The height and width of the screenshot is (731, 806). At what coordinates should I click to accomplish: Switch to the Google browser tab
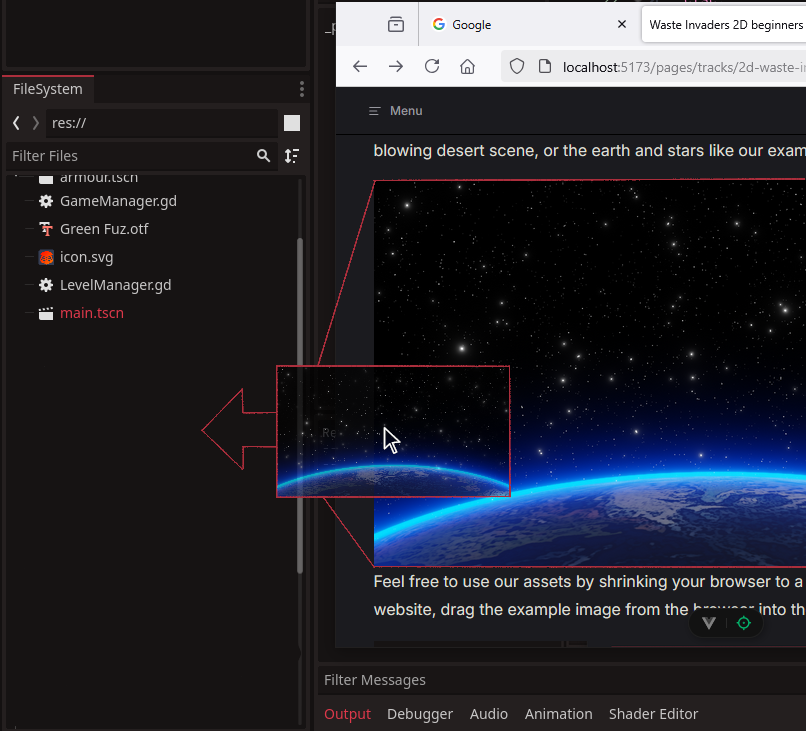tap(529, 24)
